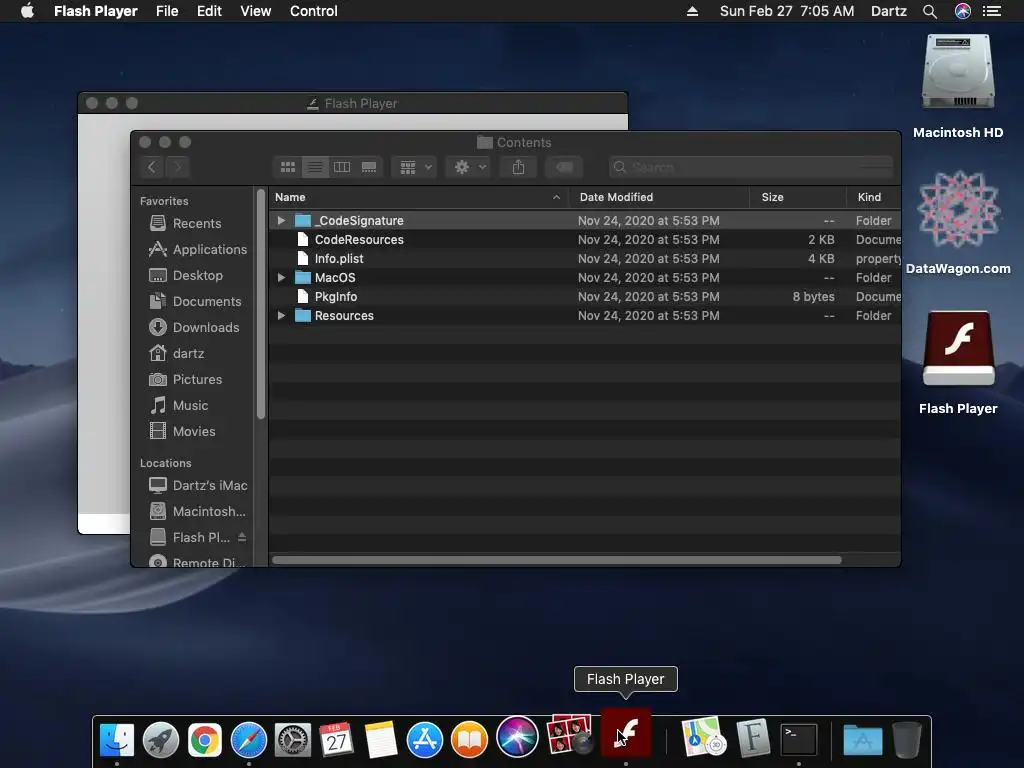Open dartz home folder in sidebar
Image resolution: width=1024 pixels, height=768 pixels.
tap(176, 353)
